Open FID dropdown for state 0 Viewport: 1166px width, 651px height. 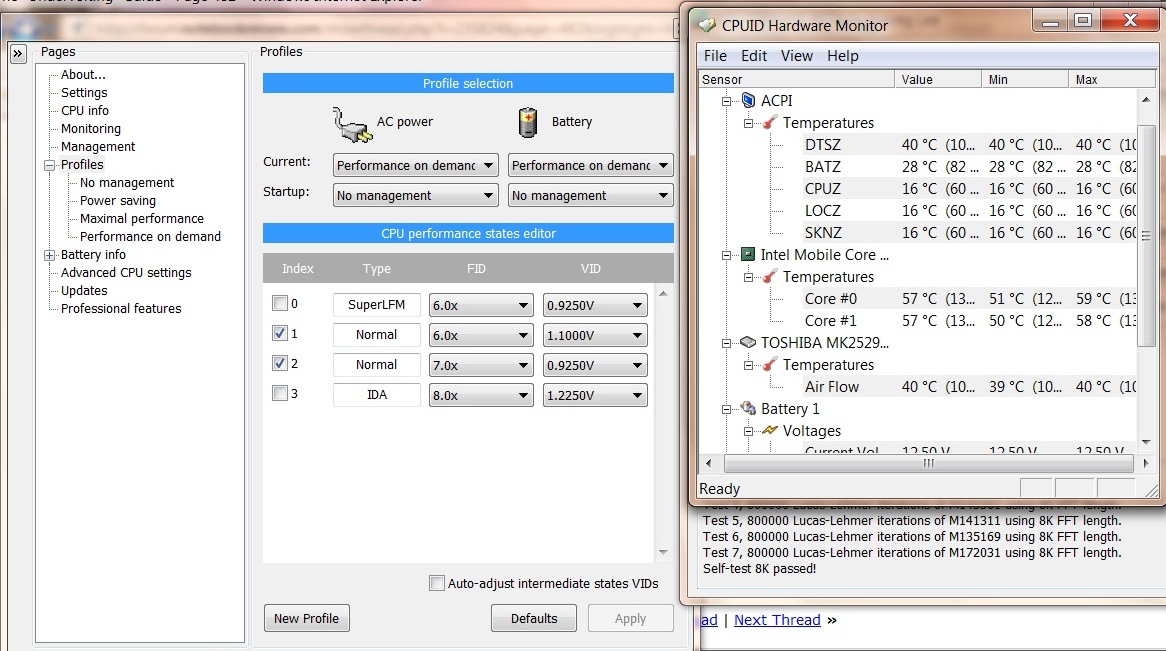coord(480,305)
